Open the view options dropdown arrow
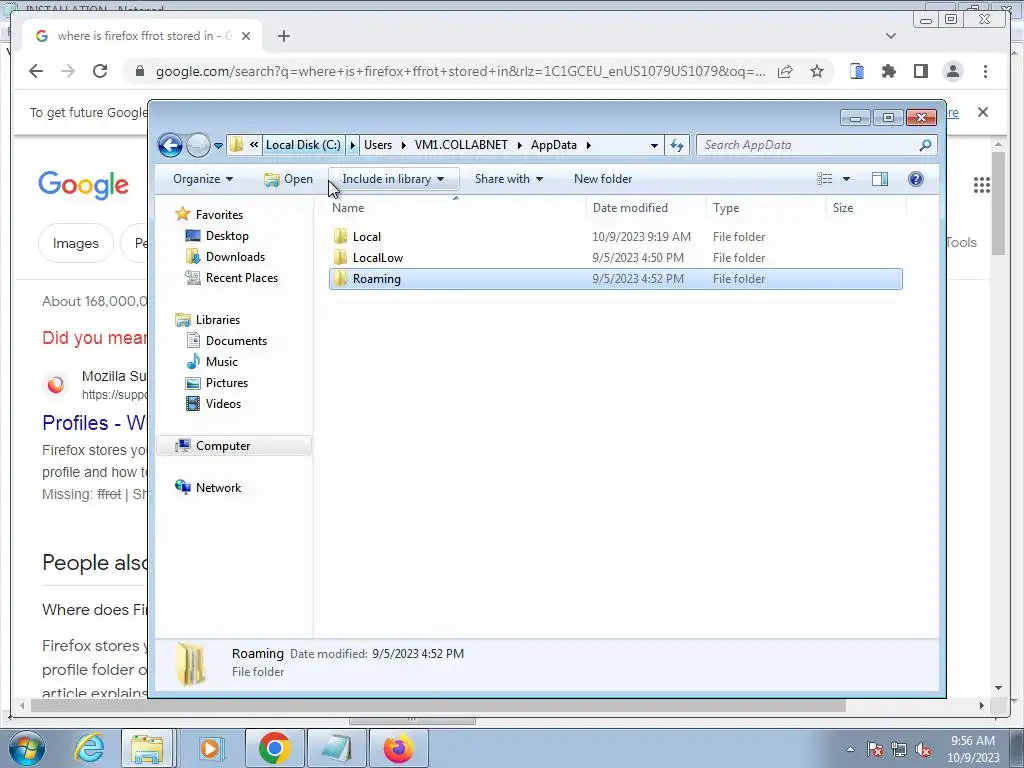 click(x=846, y=179)
